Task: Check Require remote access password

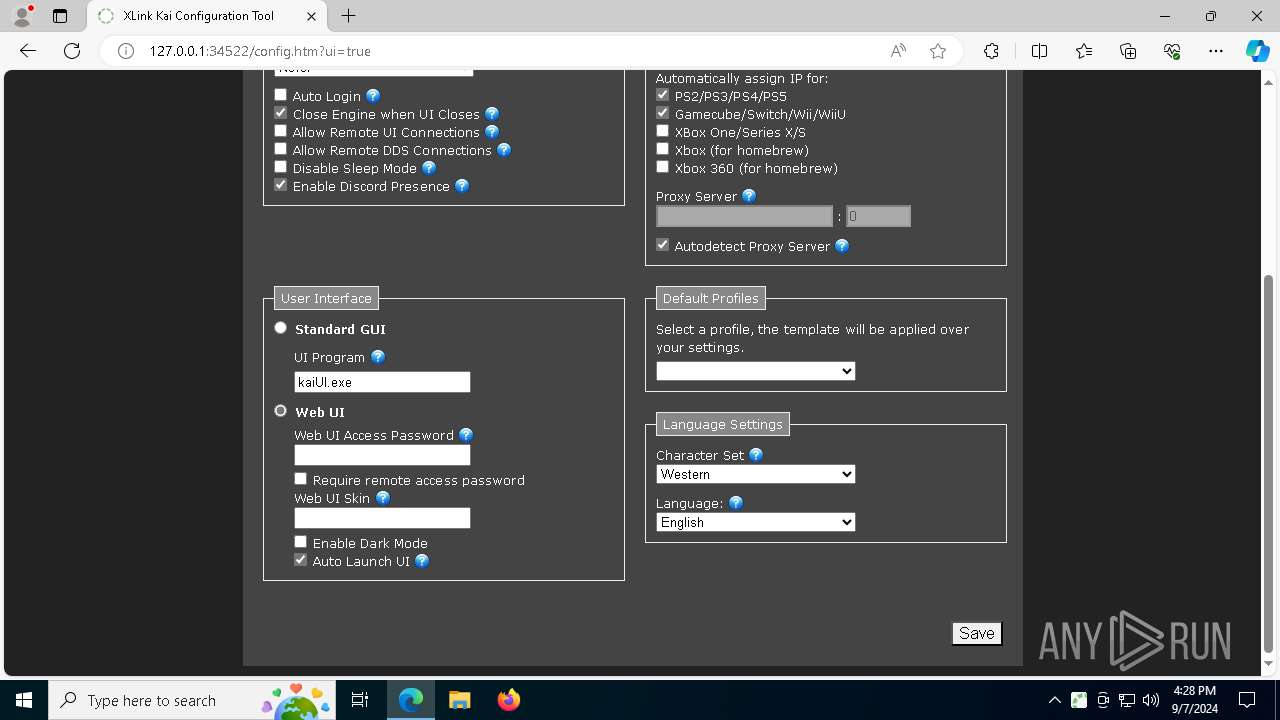Action: pyautogui.click(x=301, y=479)
